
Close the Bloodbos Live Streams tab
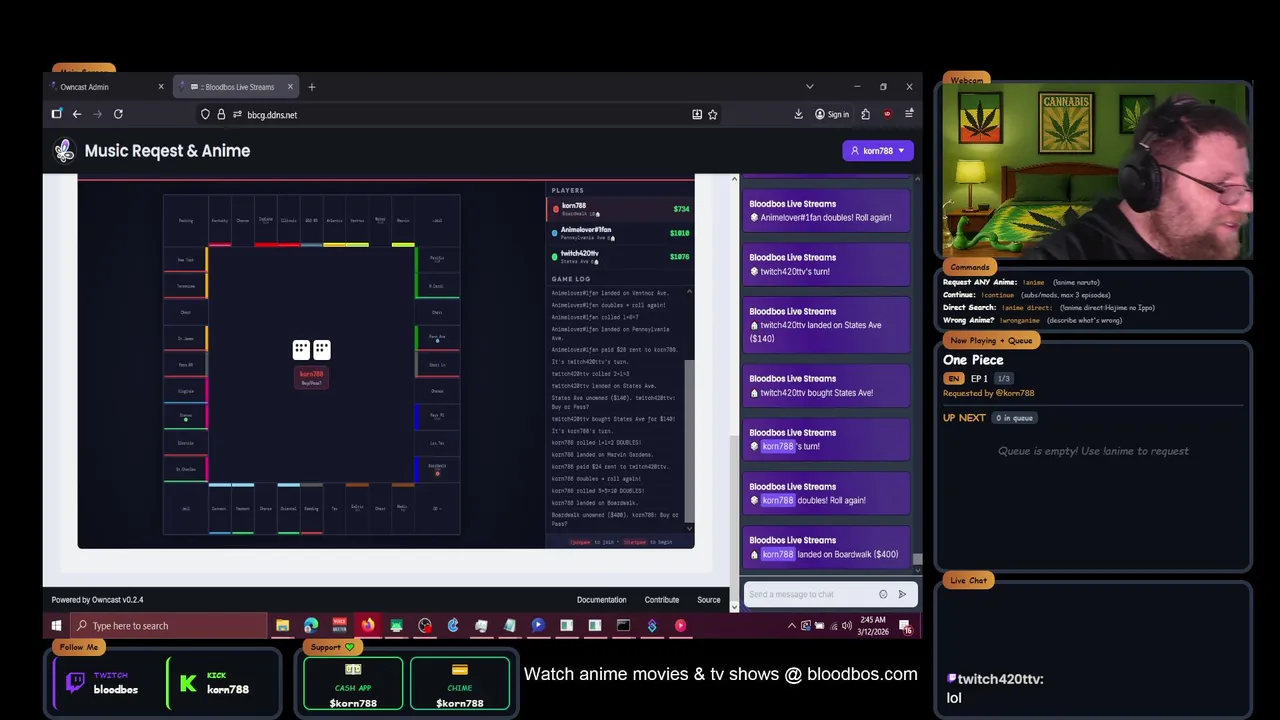click(x=290, y=87)
